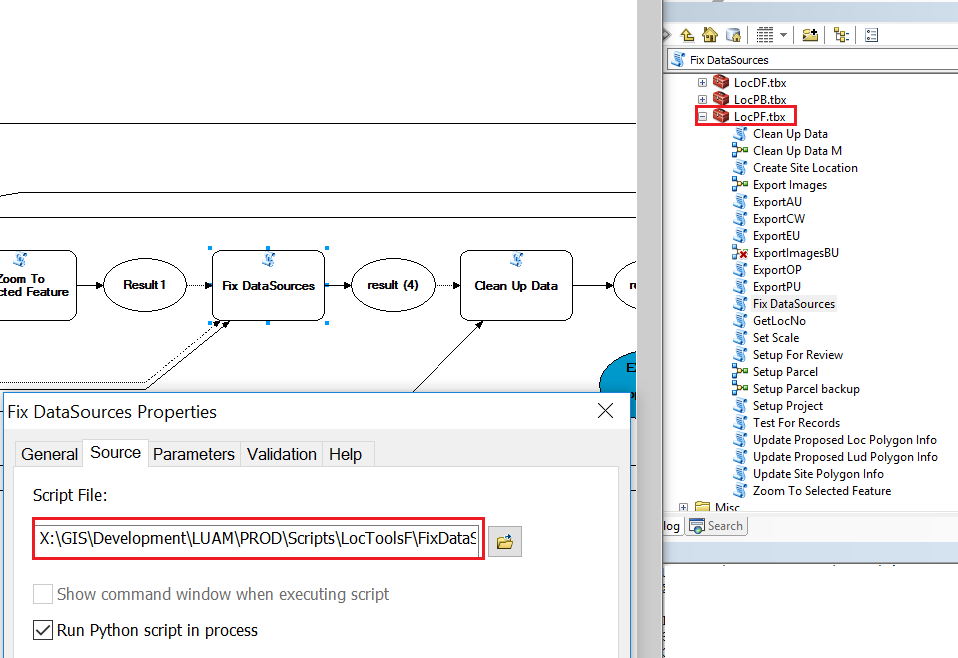Select the ExportAU script tool
Image resolution: width=958 pixels, height=658 pixels.
pos(777,202)
